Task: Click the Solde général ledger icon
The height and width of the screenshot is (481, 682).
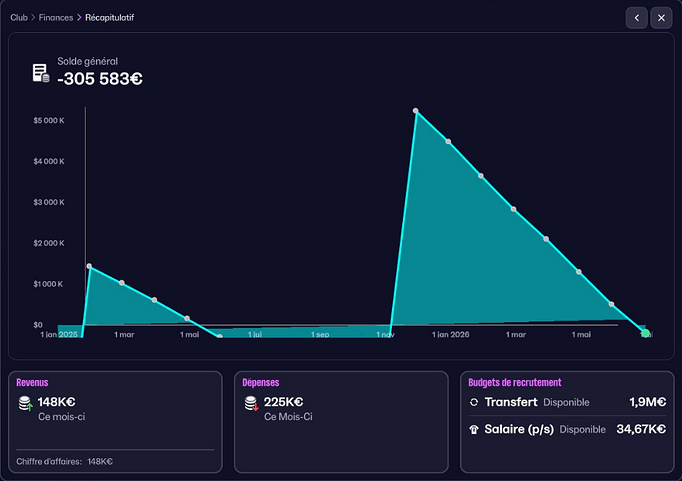Action: click(40, 72)
